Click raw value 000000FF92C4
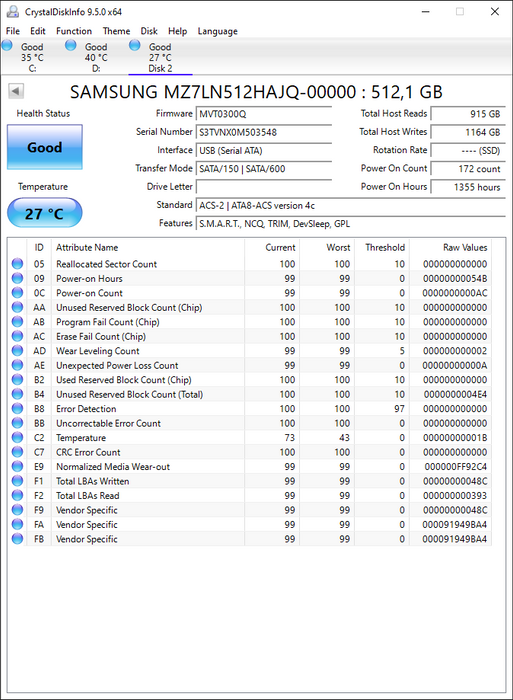The height and width of the screenshot is (700, 513). 455,467
